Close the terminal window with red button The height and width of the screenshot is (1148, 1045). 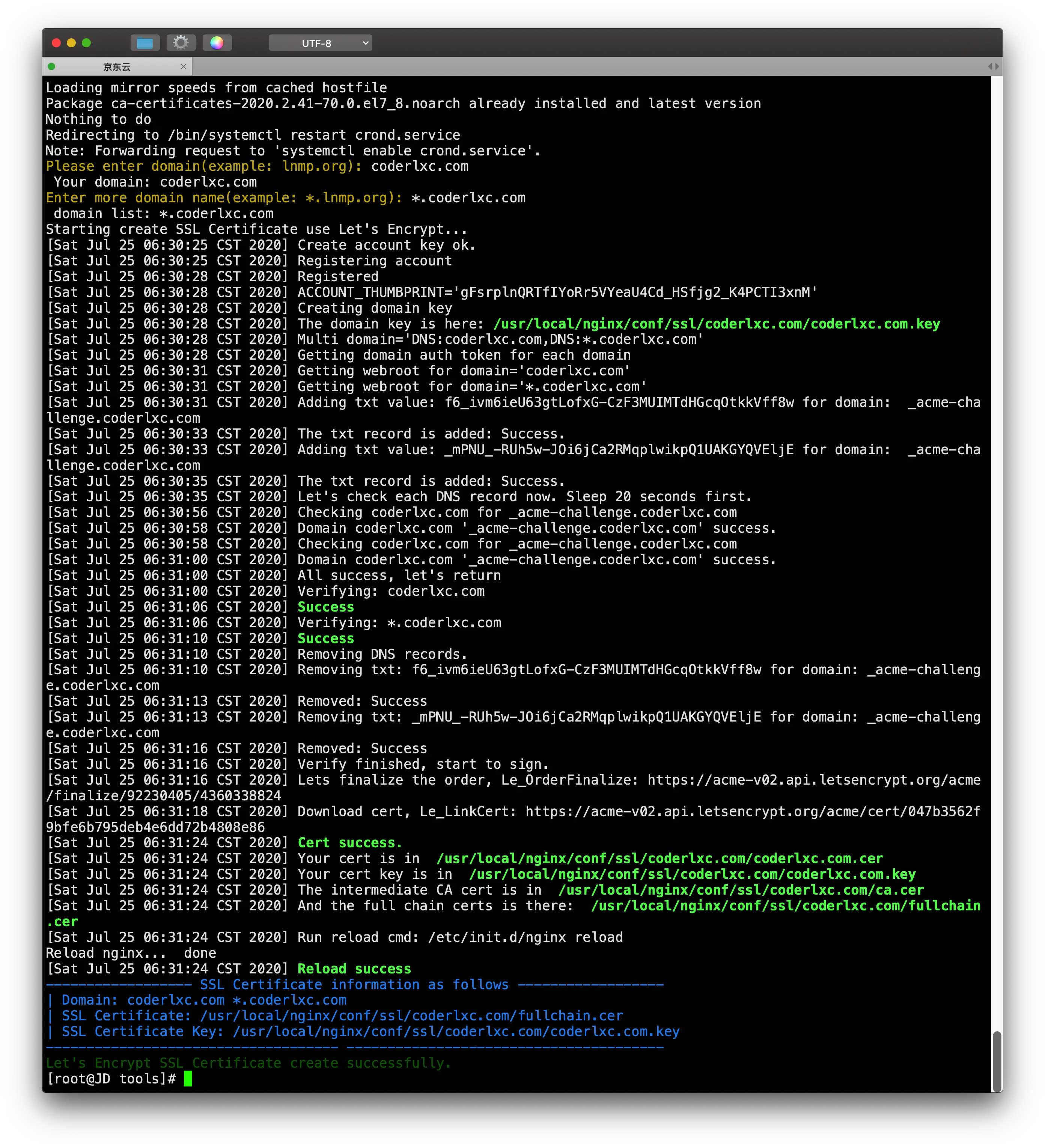click(56, 43)
